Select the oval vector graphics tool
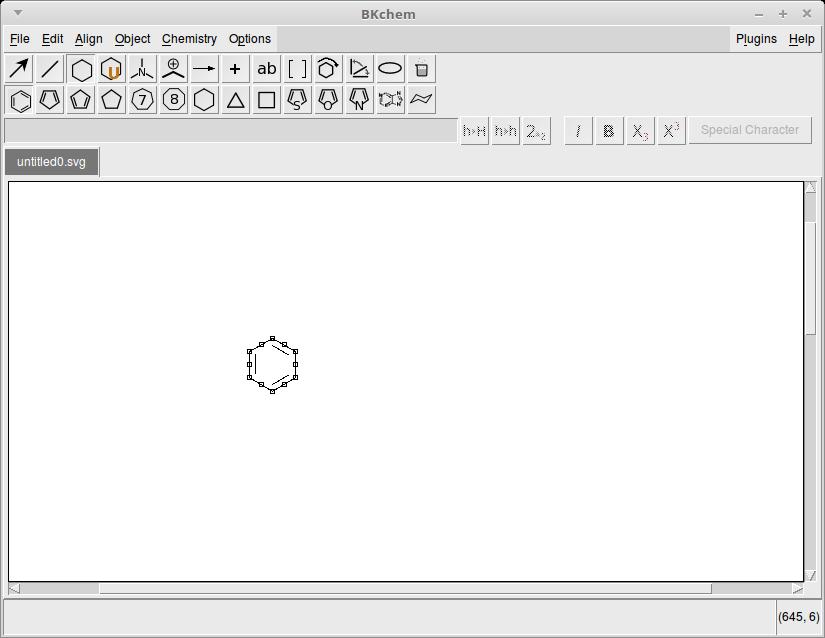 point(390,69)
